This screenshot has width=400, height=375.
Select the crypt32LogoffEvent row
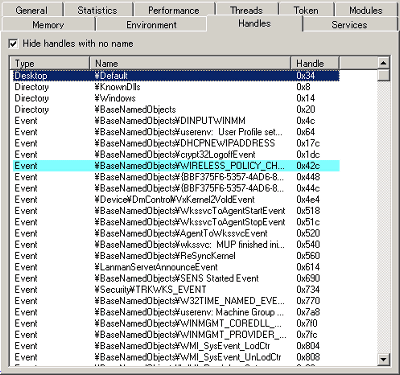[x=176, y=155]
